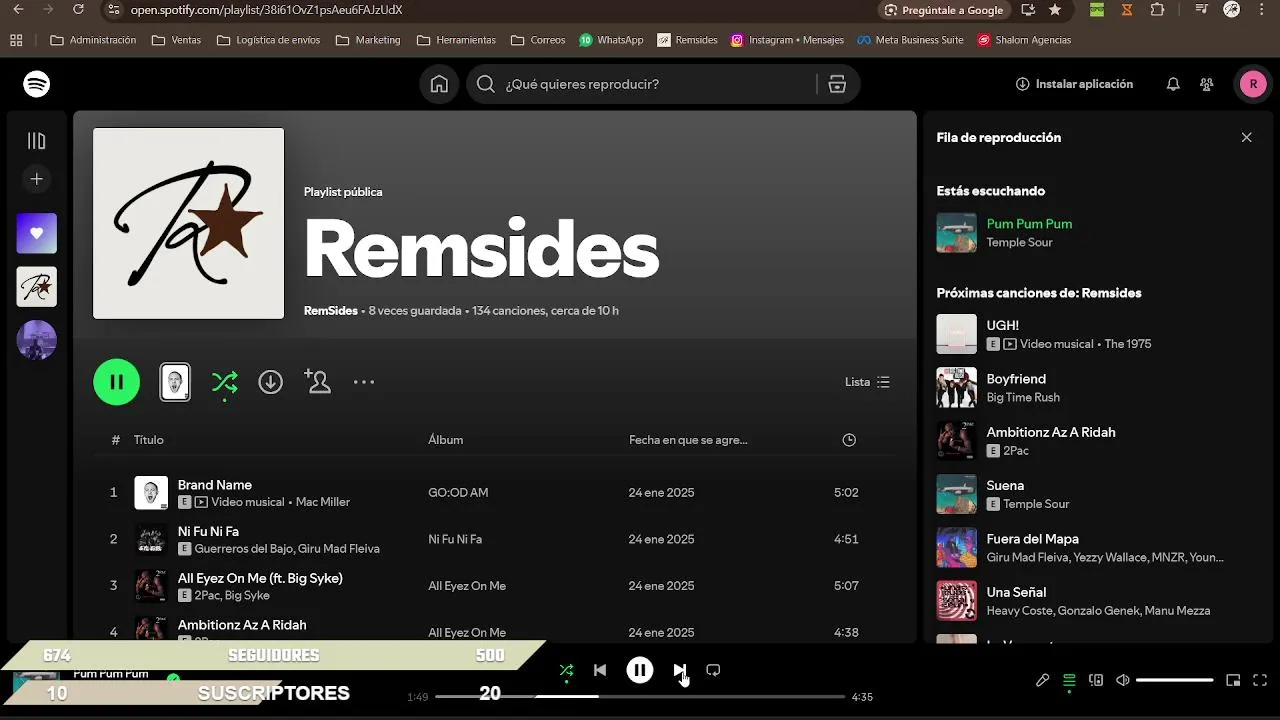Open All Eyez On Me album in row 3
This screenshot has width=1280, height=720.
pos(467,586)
